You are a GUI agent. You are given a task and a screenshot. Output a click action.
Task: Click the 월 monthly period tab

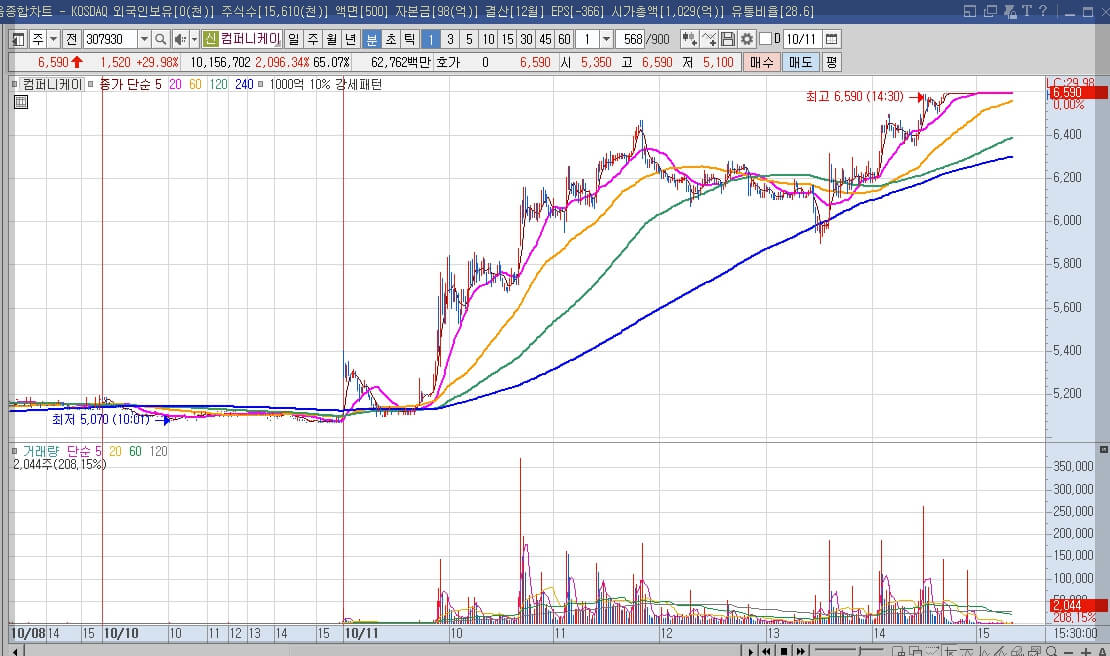tap(331, 39)
